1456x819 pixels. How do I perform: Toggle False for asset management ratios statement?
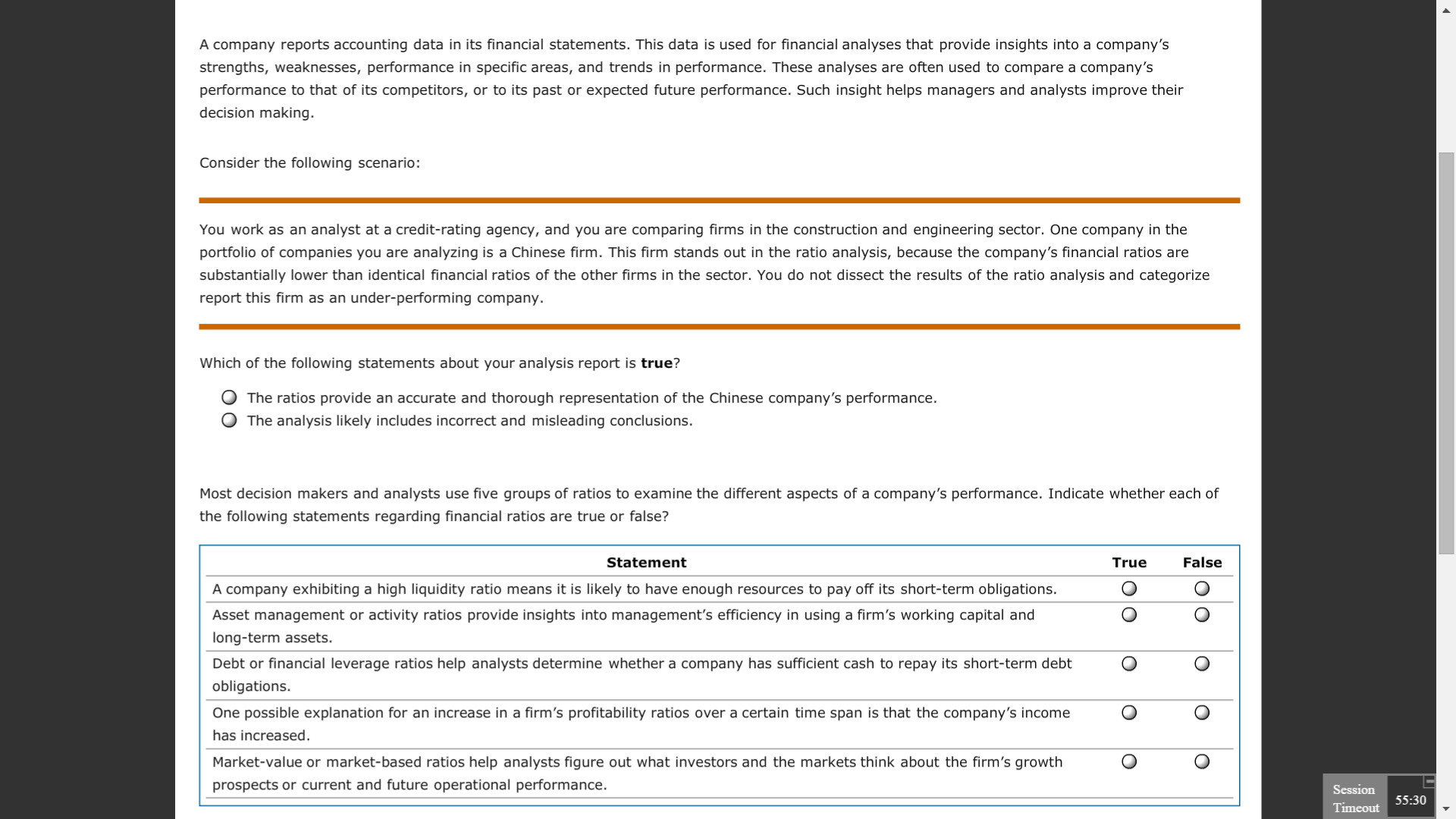coord(1200,614)
